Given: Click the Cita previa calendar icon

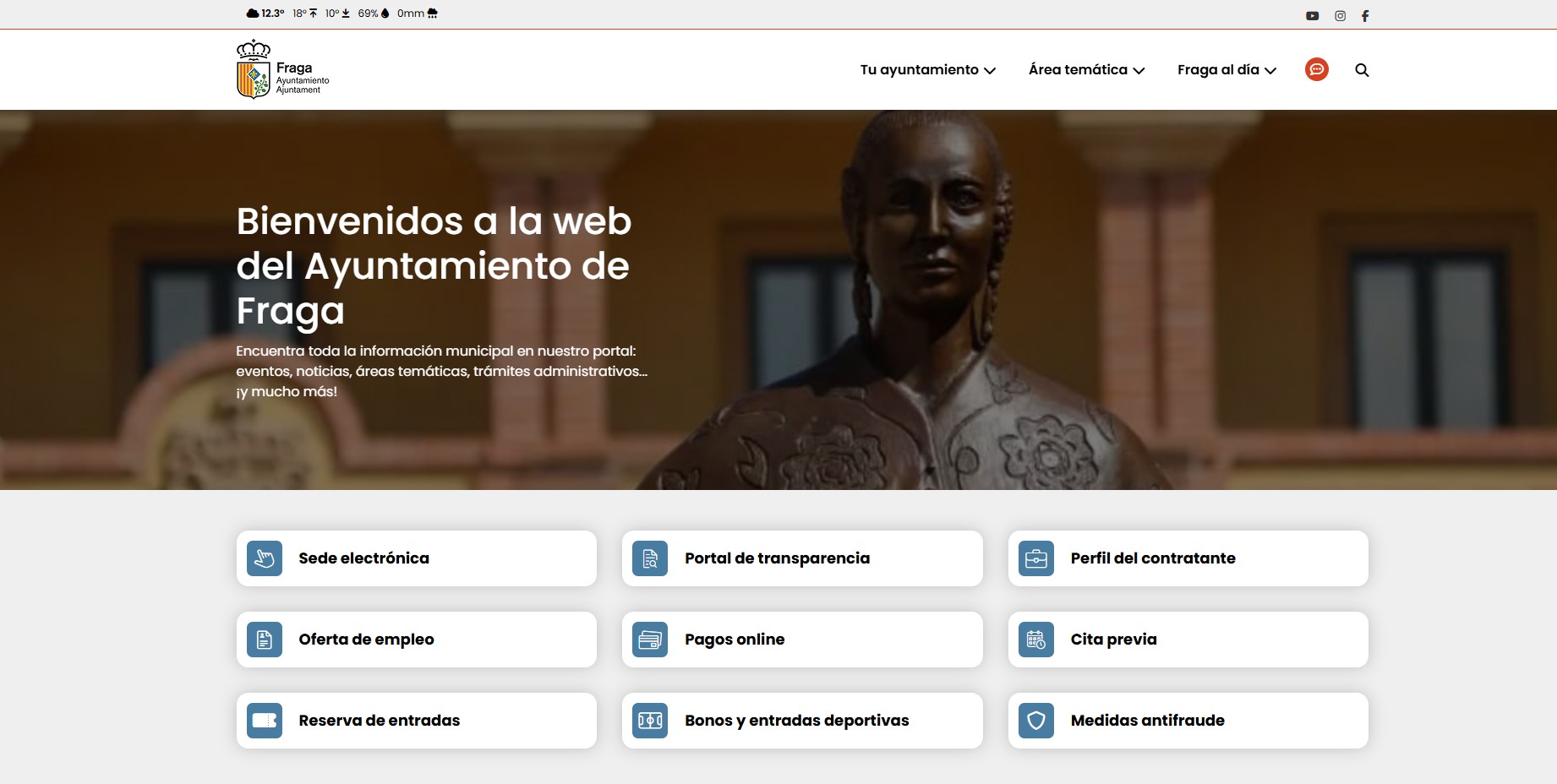Looking at the screenshot, I should click(x=1036, y=640).
